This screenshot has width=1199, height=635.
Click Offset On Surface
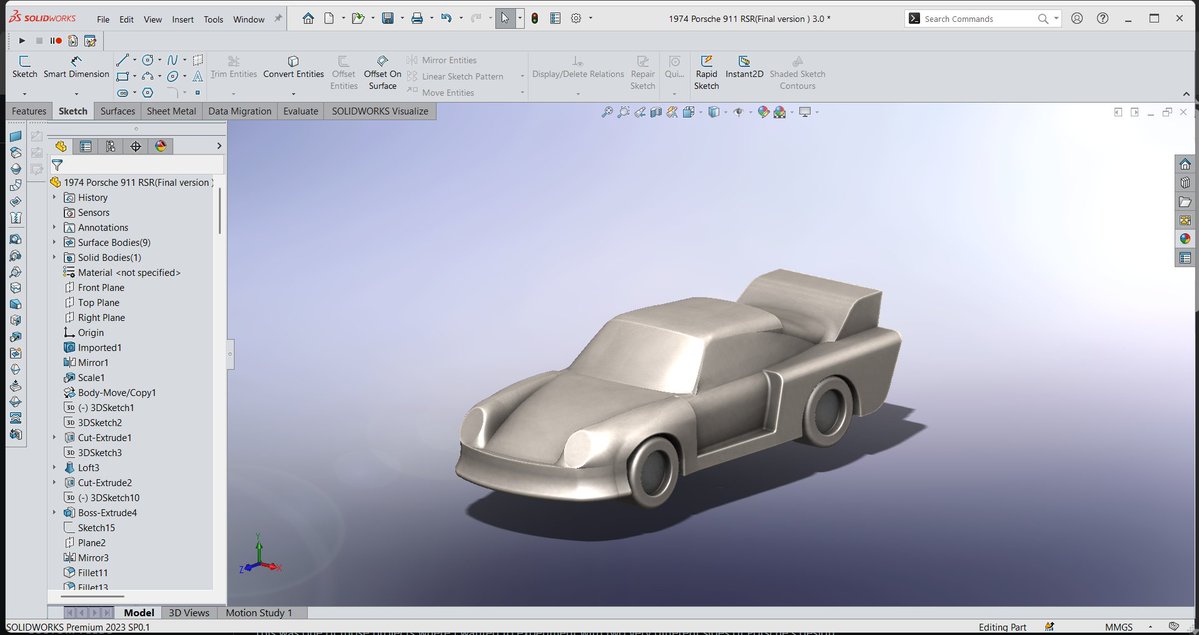pyautogui.click(x=382, y=72)
